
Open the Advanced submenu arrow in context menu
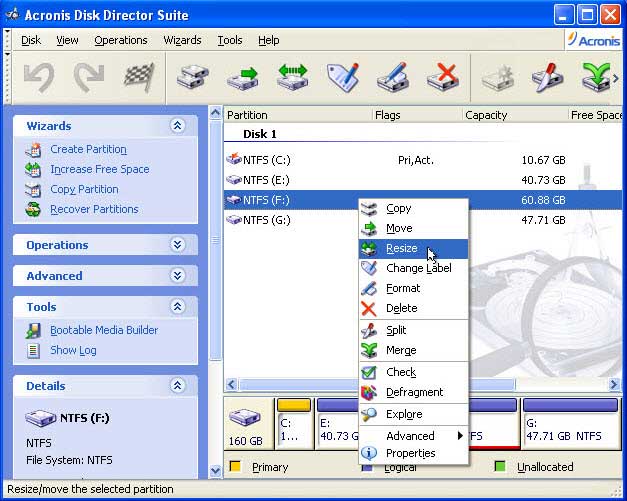pos(460,436)
